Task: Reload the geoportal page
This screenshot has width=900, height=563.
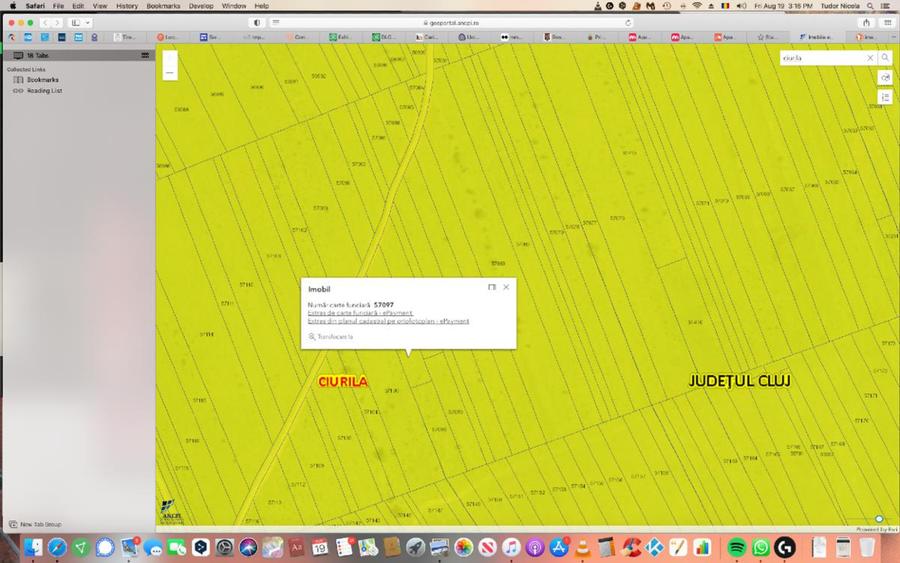Action: [628, 23]
